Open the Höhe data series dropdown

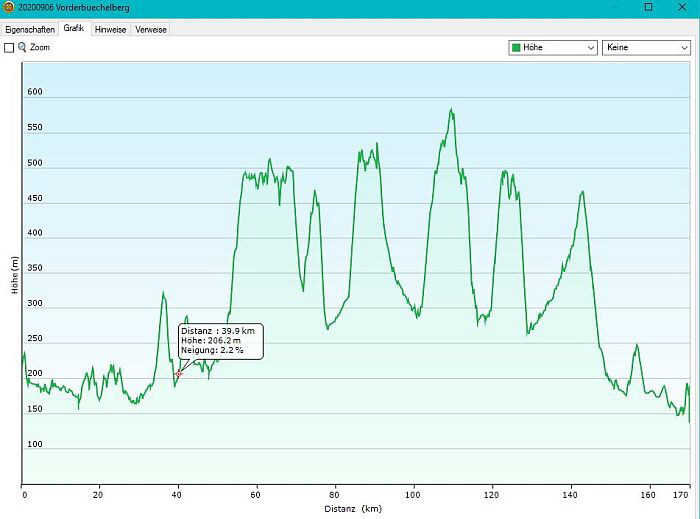click(x=552, y=47)
